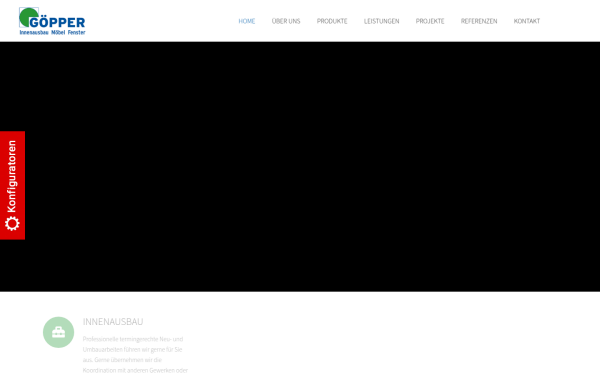Click the gear icon on the Konfiguratoren tab

pos(12,223)
